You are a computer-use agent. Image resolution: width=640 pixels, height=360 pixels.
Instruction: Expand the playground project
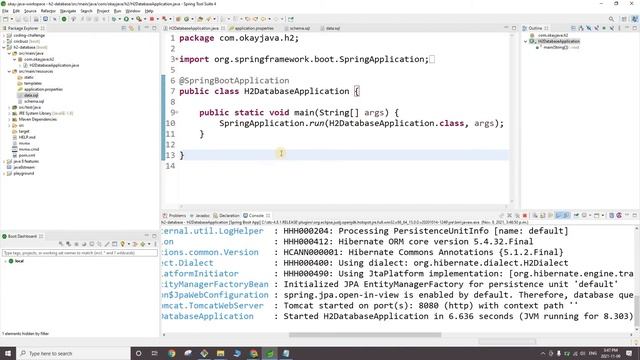tap(4, 173)
